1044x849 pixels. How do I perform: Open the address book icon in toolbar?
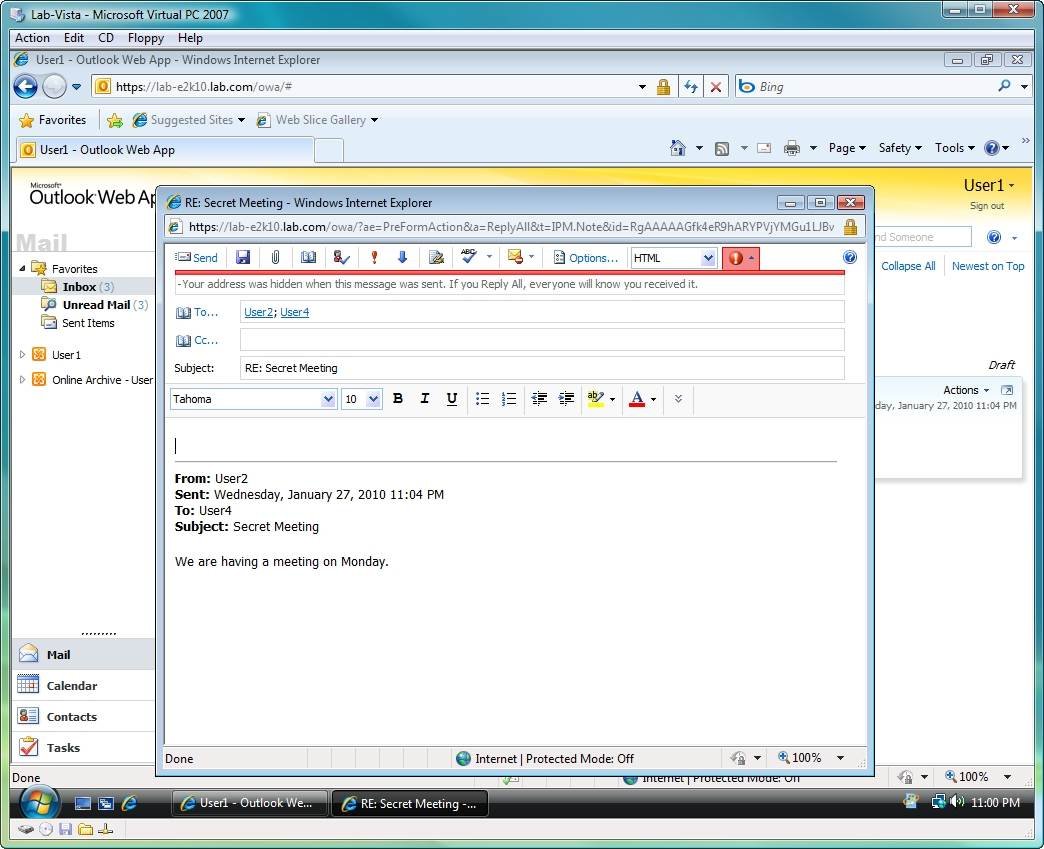point(308,258)
